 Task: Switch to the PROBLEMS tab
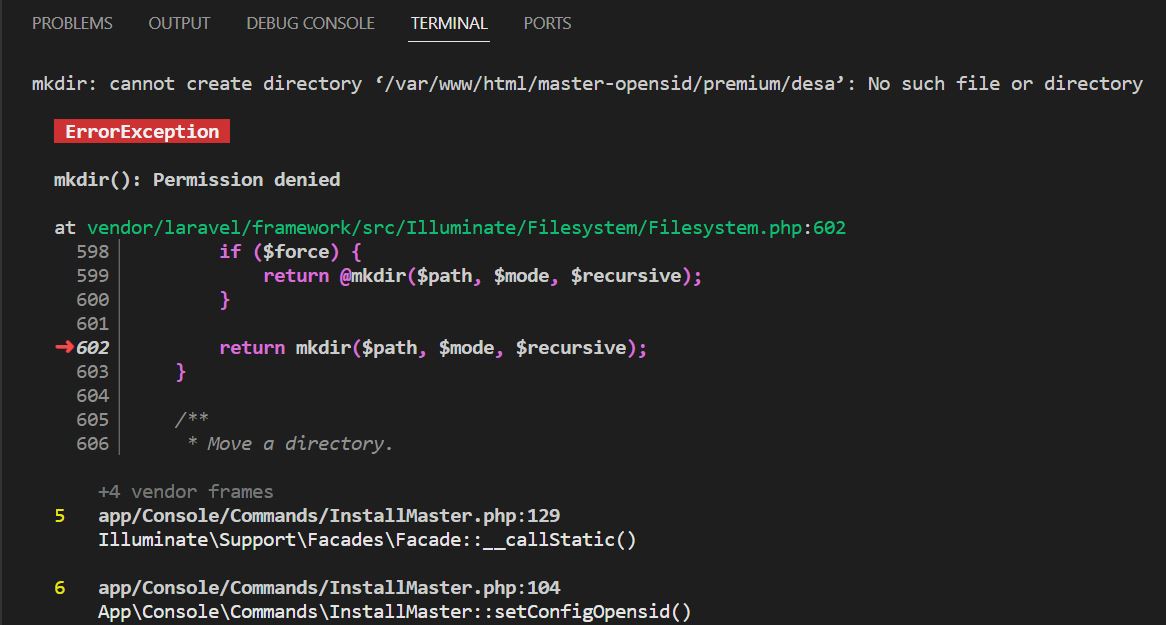click(x=72, y=23)
